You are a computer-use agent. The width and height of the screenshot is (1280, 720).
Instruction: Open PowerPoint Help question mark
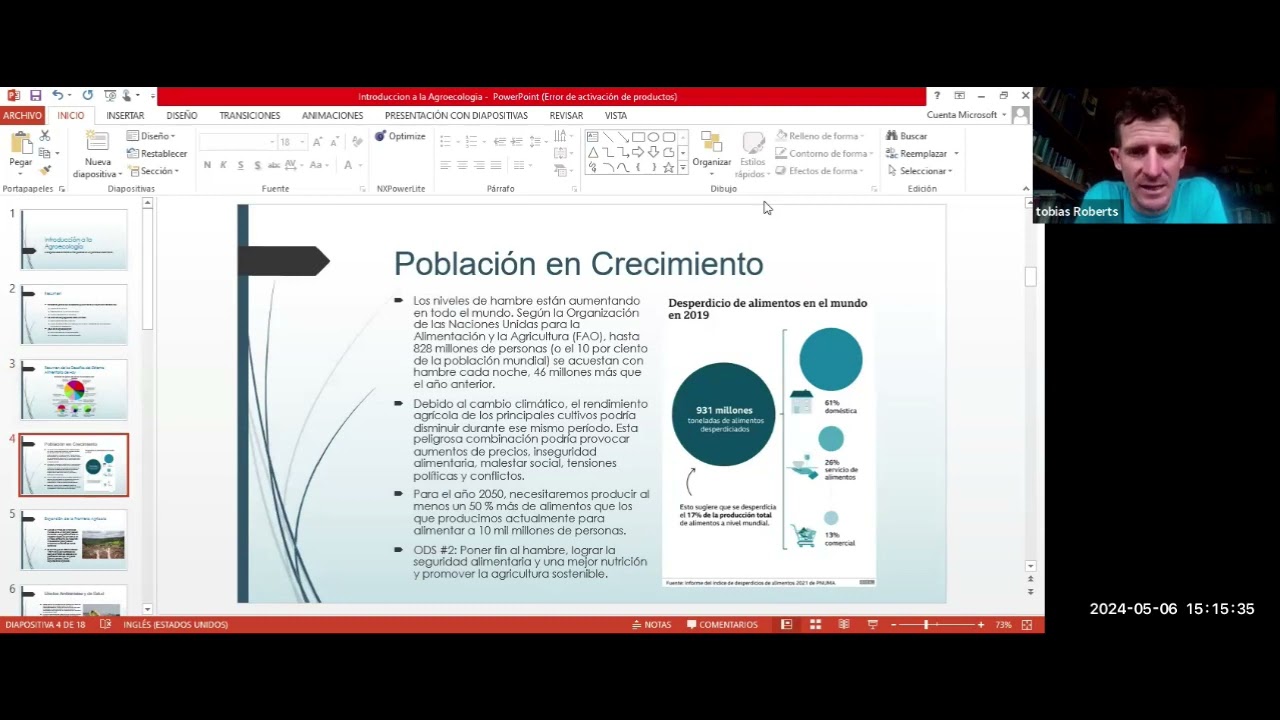pyautogui.click(x=937, y=96)
